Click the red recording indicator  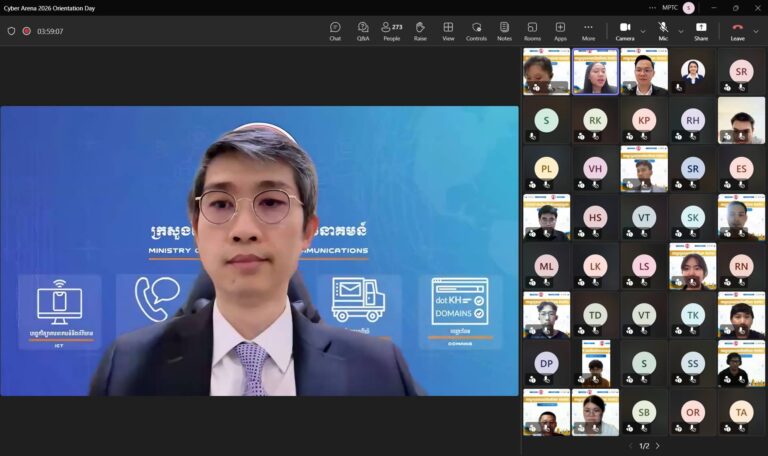[26, 31]
